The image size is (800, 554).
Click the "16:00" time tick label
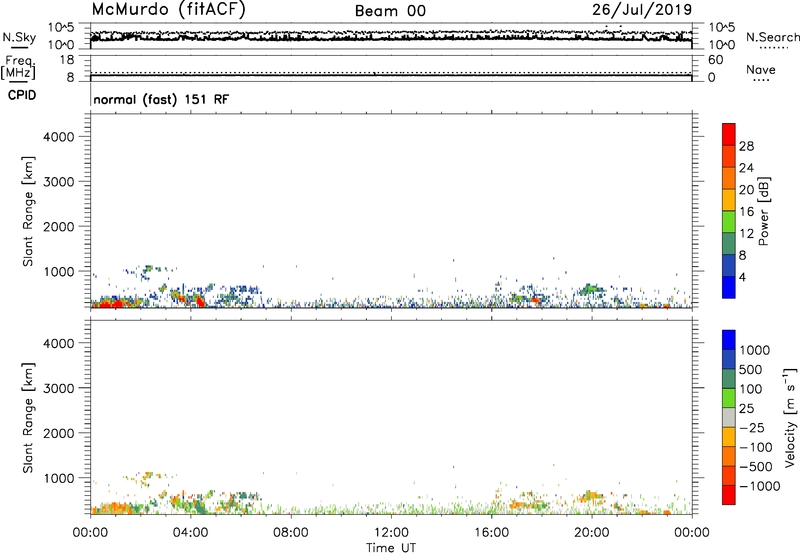(x=491, y=533)
